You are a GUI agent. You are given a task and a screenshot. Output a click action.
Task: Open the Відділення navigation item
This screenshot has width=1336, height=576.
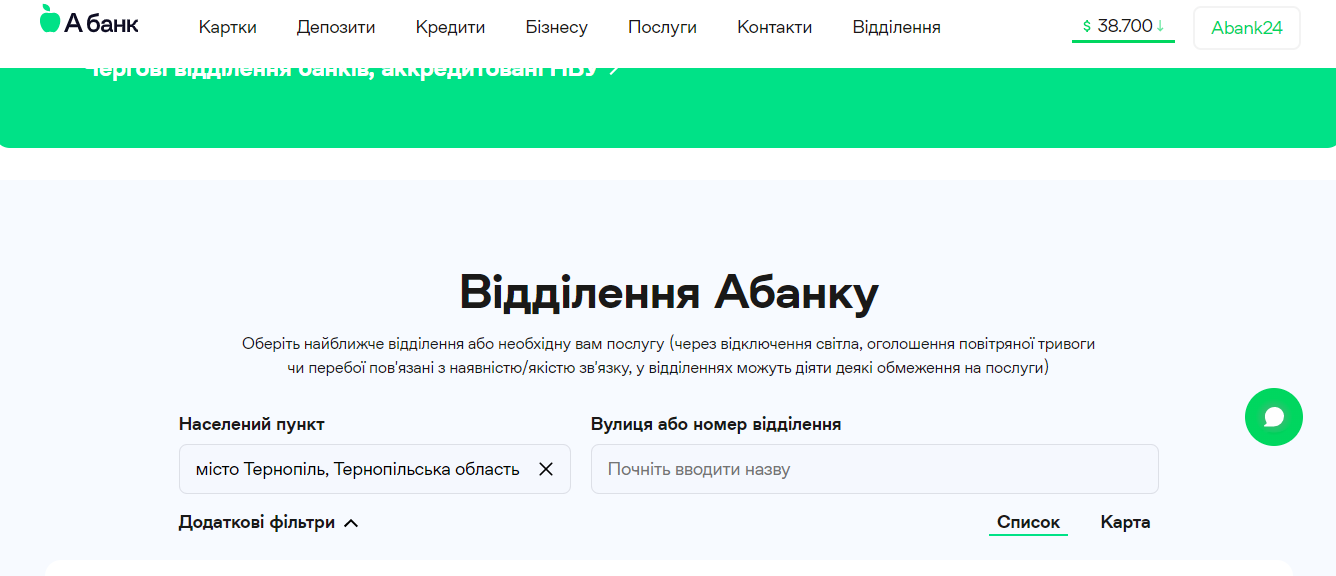pos(896,27)
